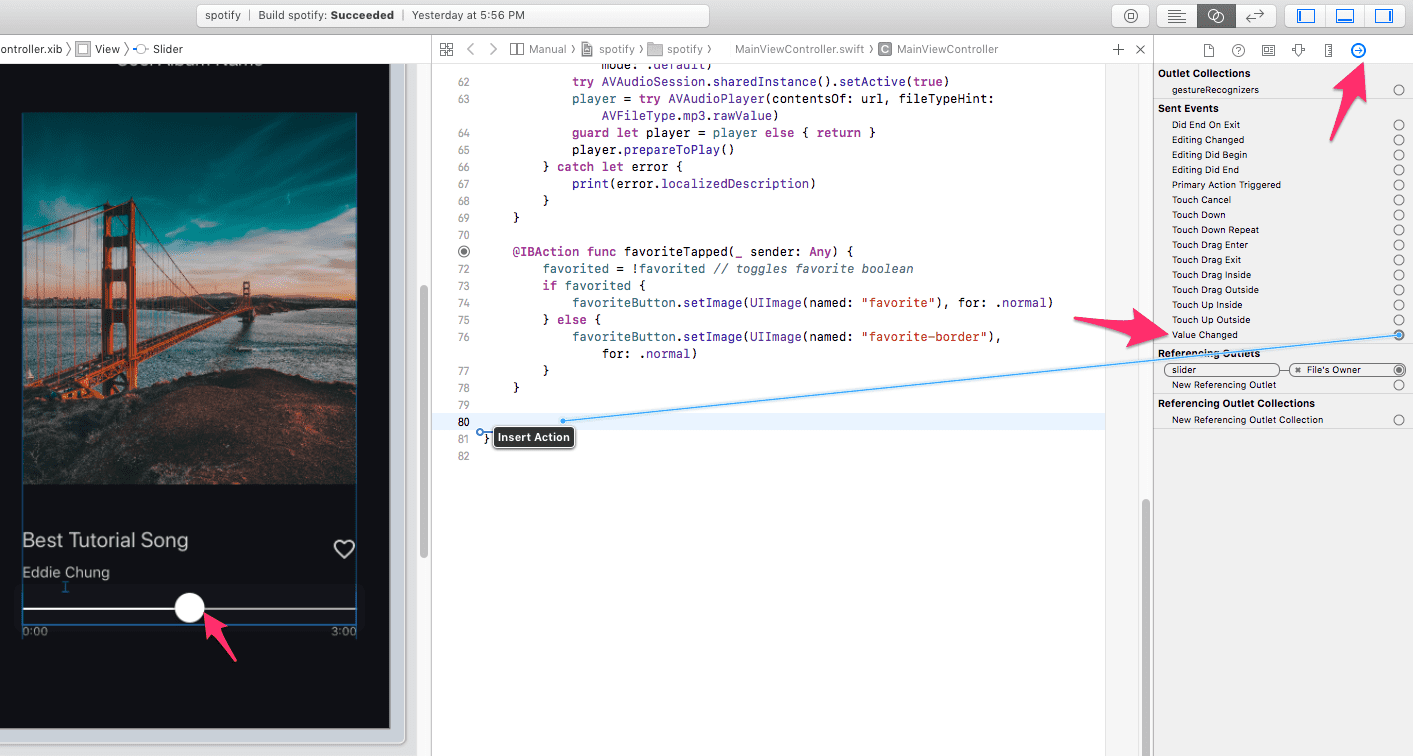The width and height of the screenshot is (1413, 756).
Task: Go forward in editor history
Action: point(493,49)
